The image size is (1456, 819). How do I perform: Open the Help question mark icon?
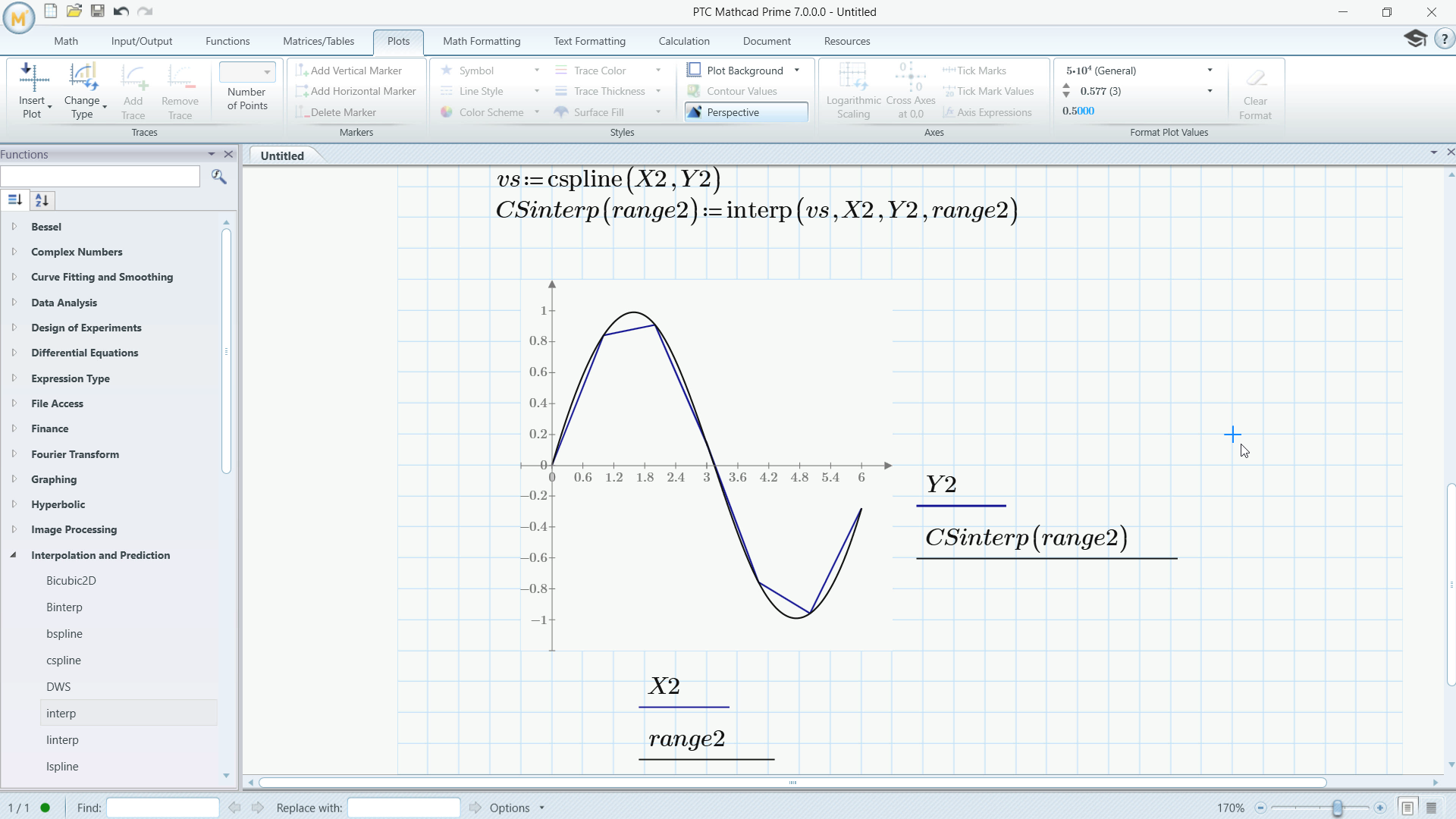(1444, 39)
